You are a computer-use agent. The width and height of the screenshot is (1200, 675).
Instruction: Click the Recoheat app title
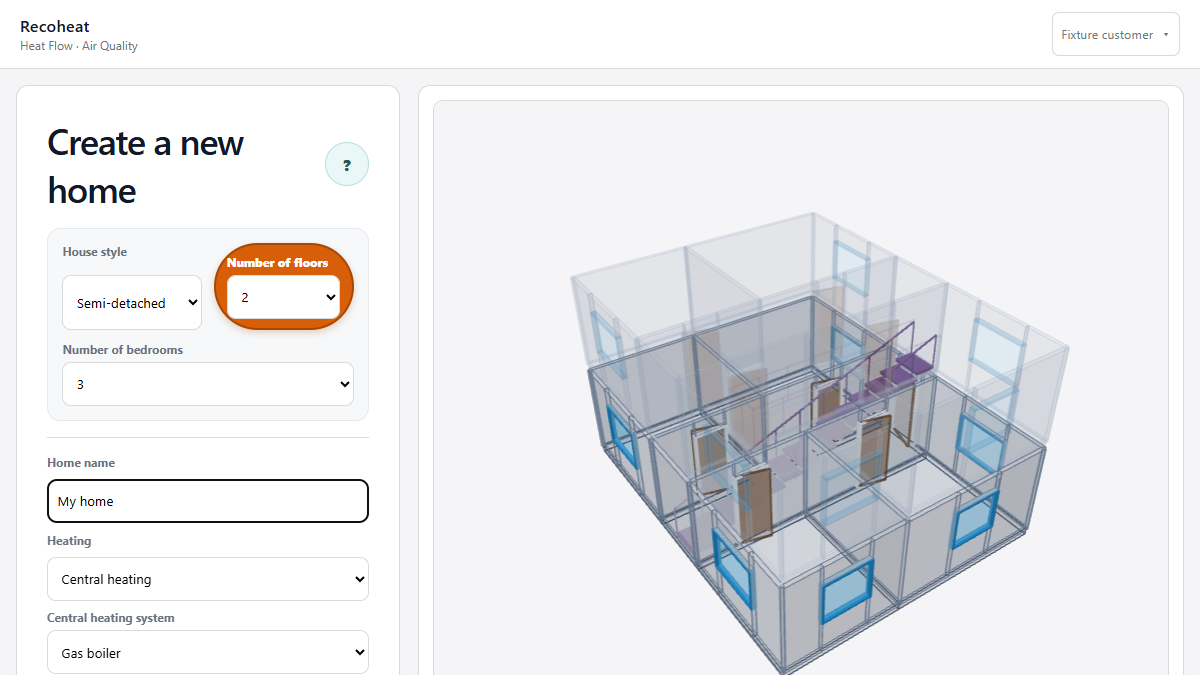55,27
